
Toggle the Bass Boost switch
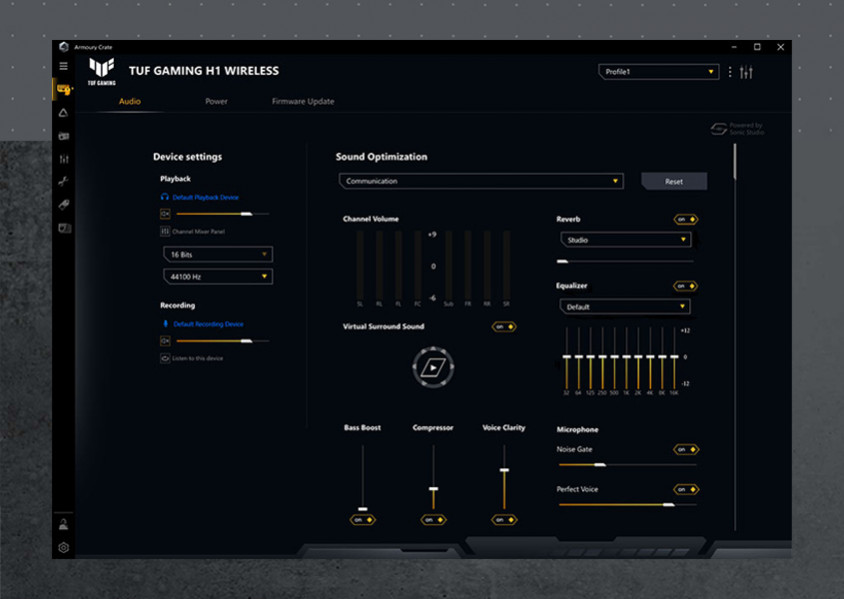click(362, 520)
